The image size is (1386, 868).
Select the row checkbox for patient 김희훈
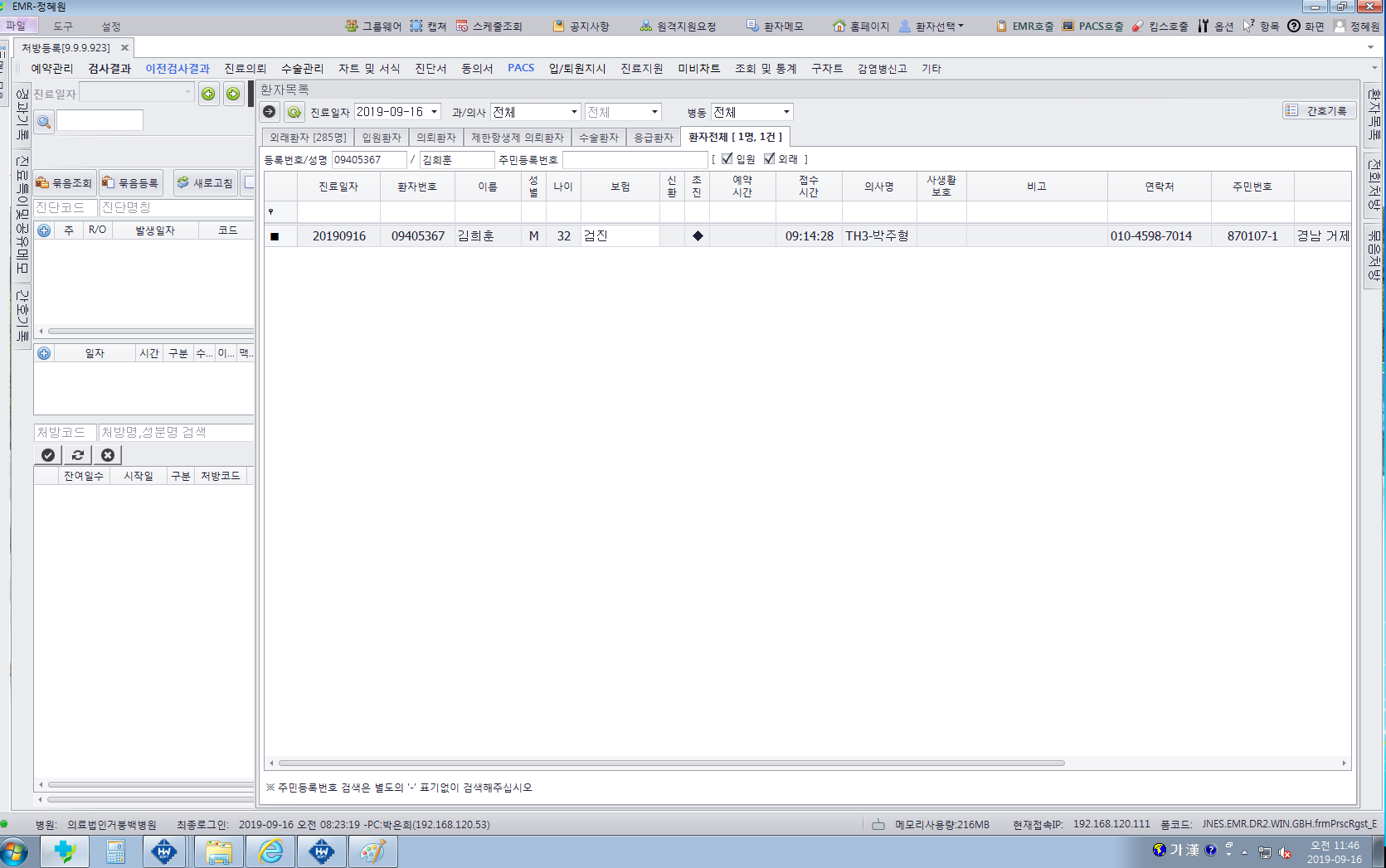[275, 236]
